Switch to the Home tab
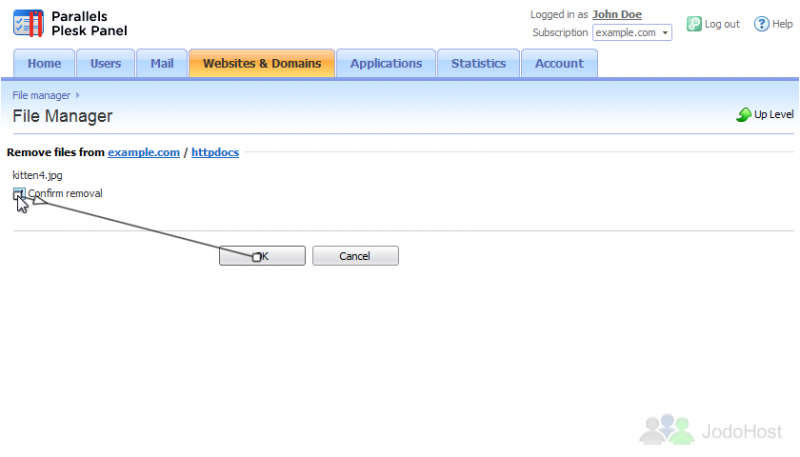This screenshot has width=800, height=457. pos(44,63)
